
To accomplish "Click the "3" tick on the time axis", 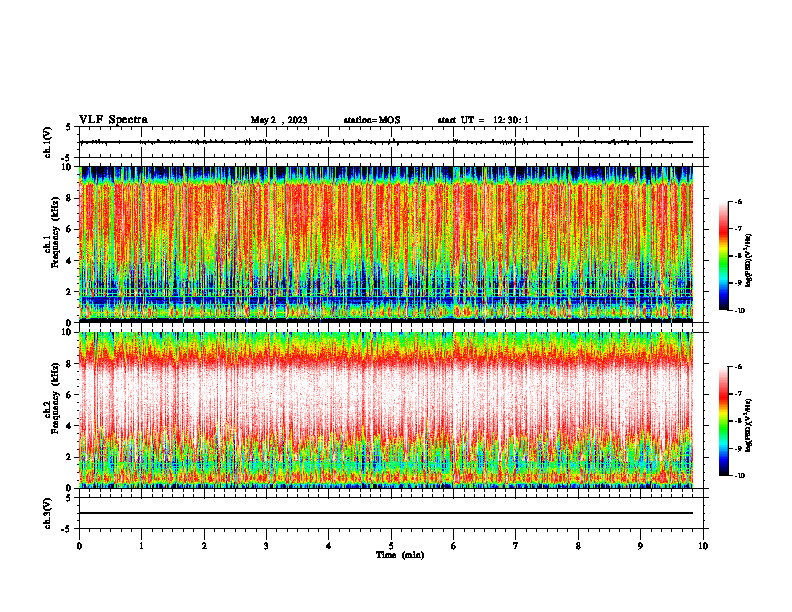I will point(266,546).
